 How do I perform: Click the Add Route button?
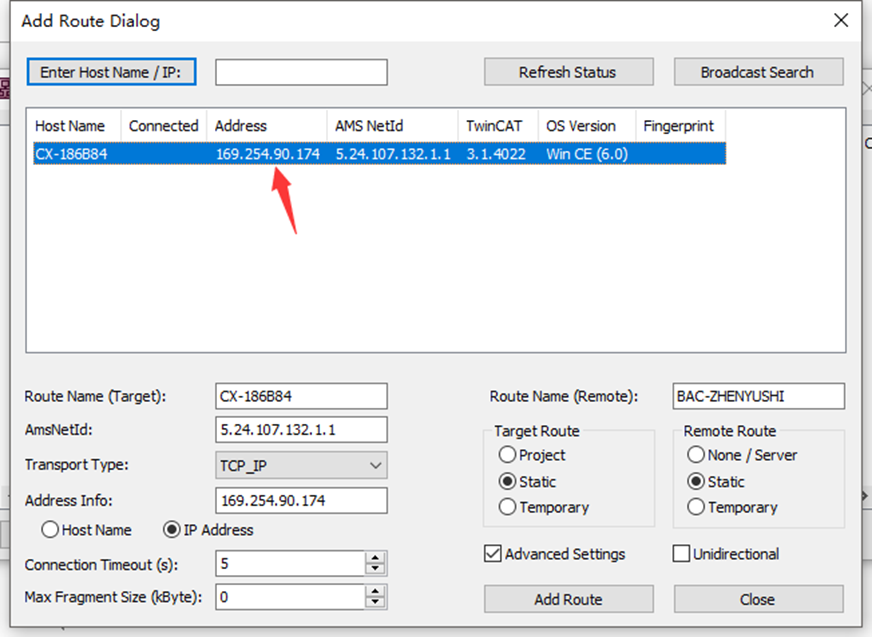point(568,599)
